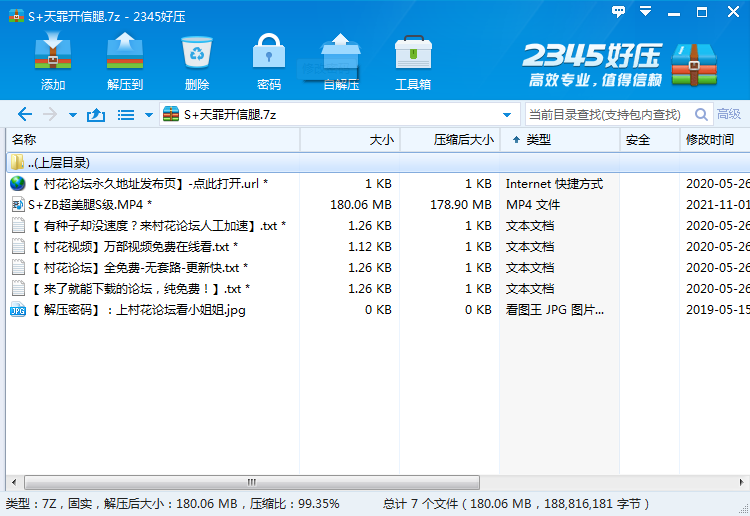This screenshot has height=516, width=750.
Task: Click the 添加 (Add) toolbar icon
Action: click(53, 61)
